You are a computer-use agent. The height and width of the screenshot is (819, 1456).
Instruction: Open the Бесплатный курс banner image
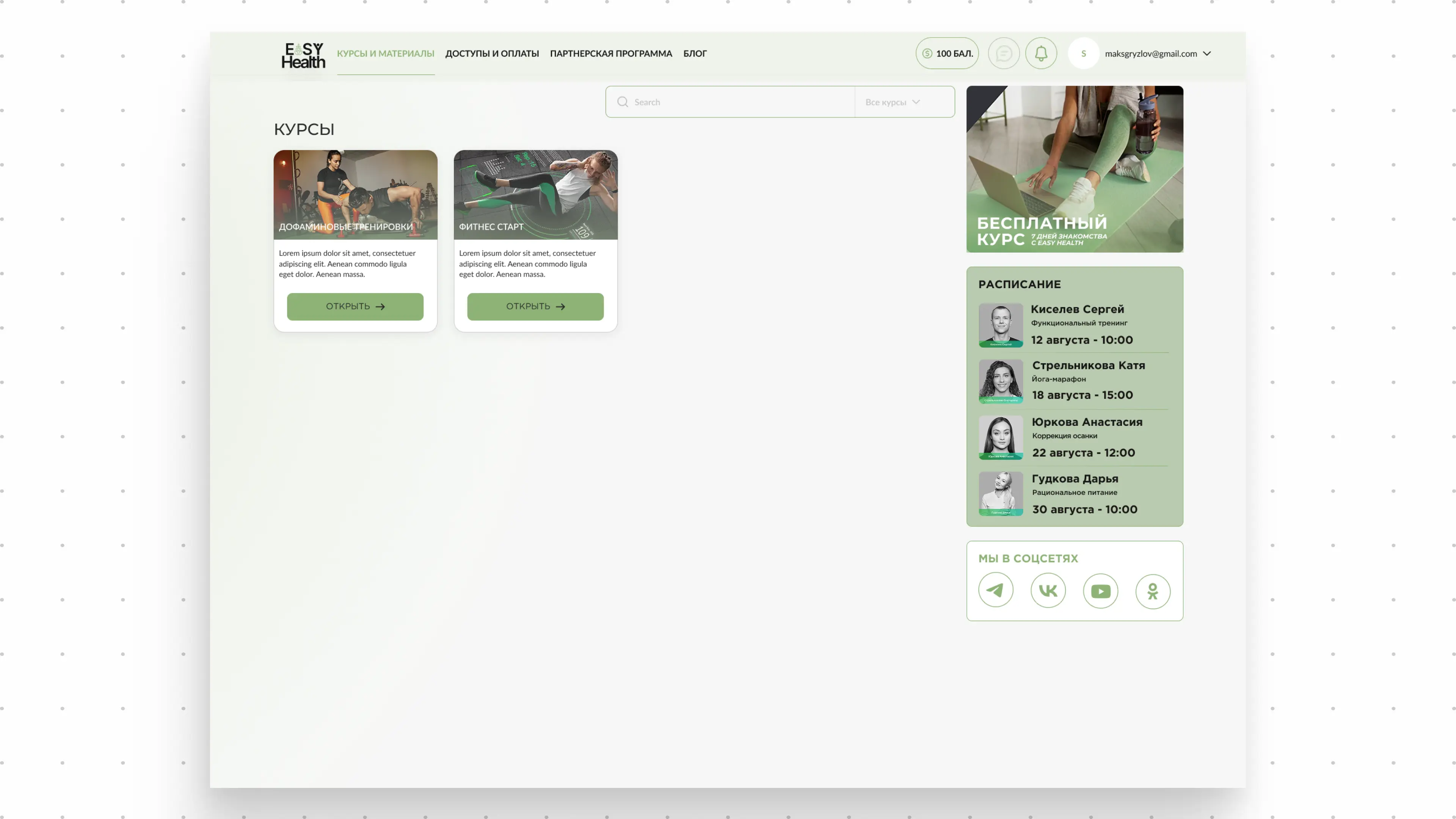pos(1074,168)
